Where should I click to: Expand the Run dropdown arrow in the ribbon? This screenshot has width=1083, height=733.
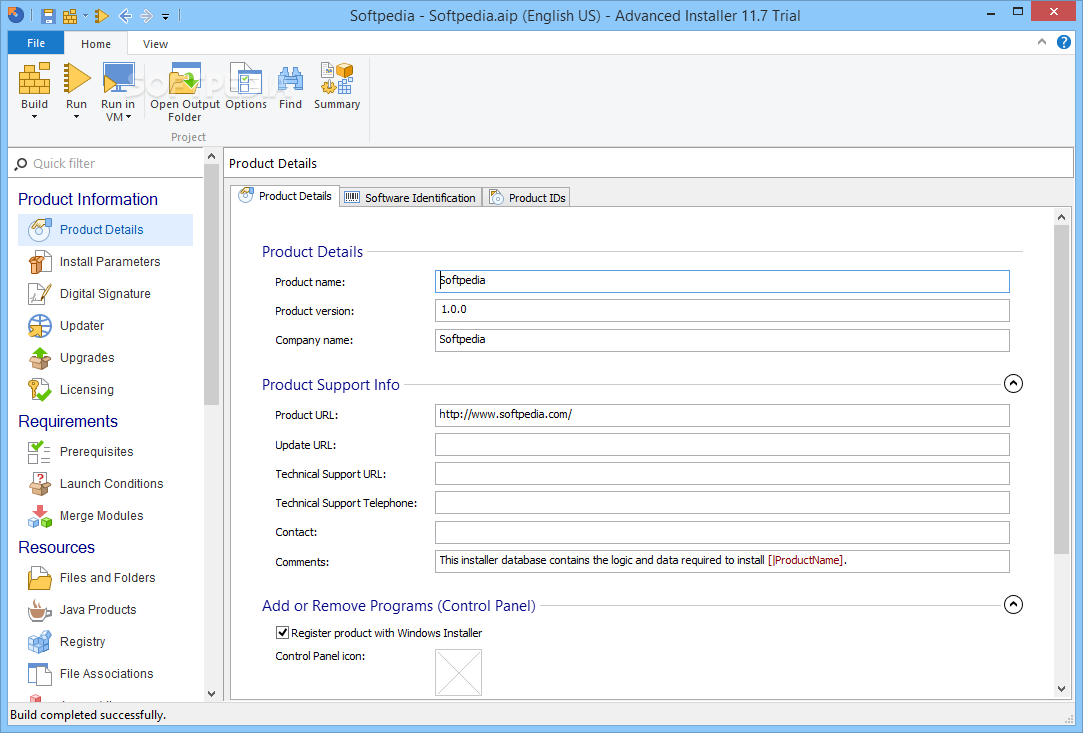77,117
